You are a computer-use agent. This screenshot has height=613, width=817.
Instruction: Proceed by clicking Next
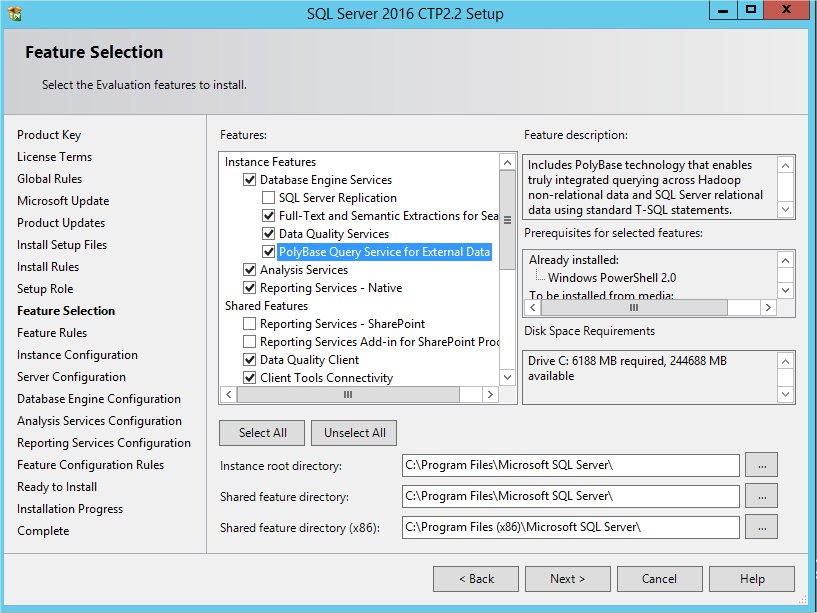click(x=567, y=578)
